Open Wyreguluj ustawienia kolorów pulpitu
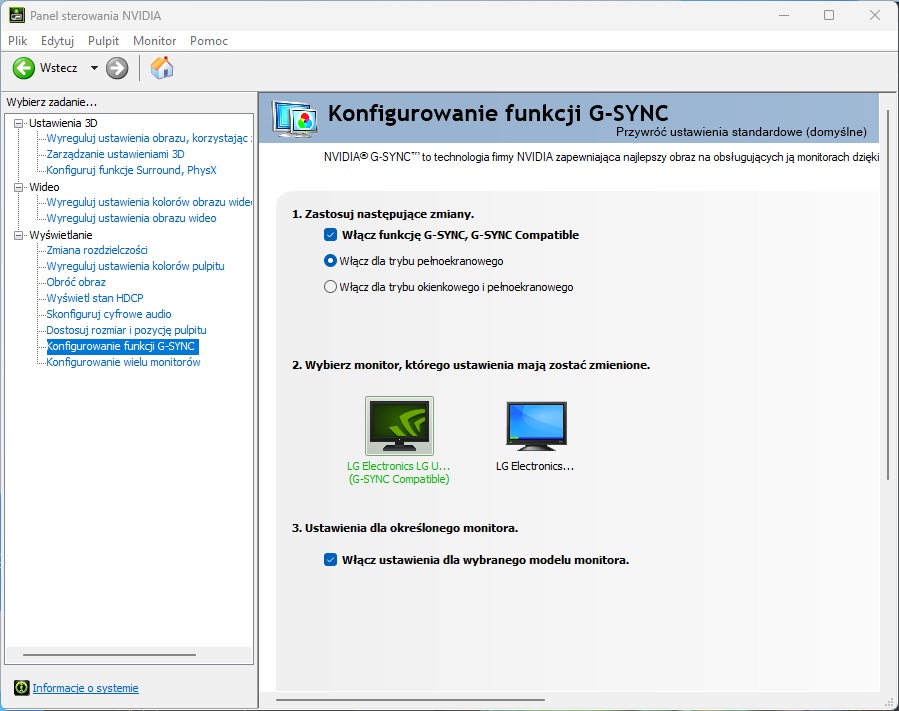The image size is (899, 711). coord(135,266)
